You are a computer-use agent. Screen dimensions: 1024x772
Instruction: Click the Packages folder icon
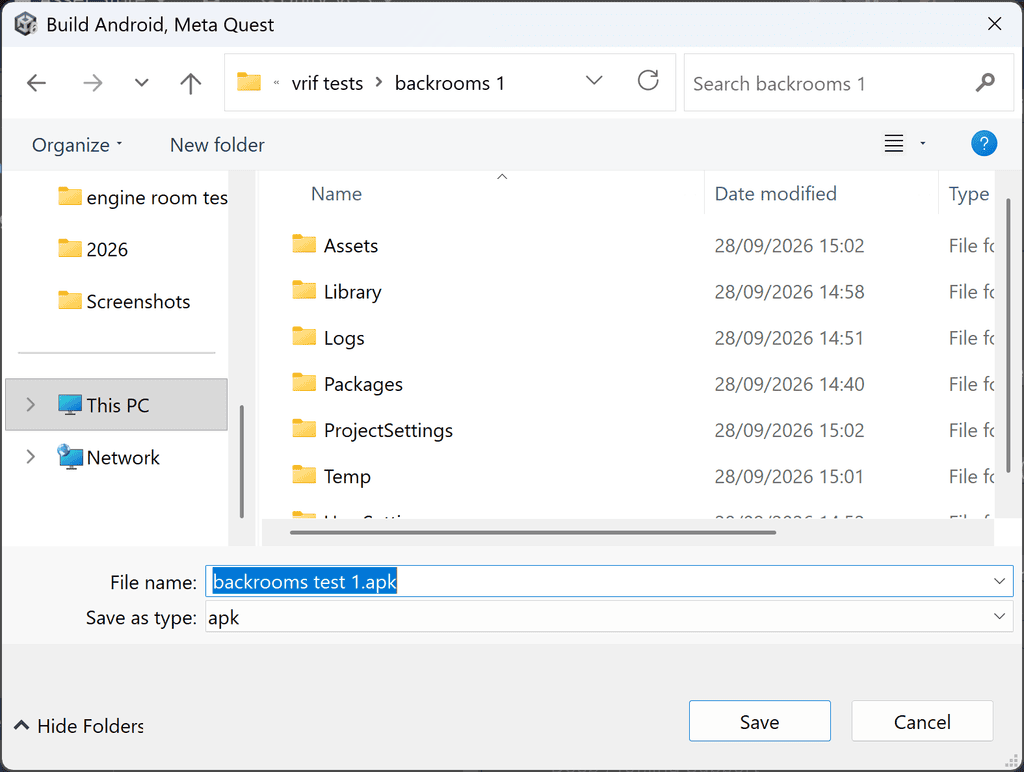click(x=304, y=383)
